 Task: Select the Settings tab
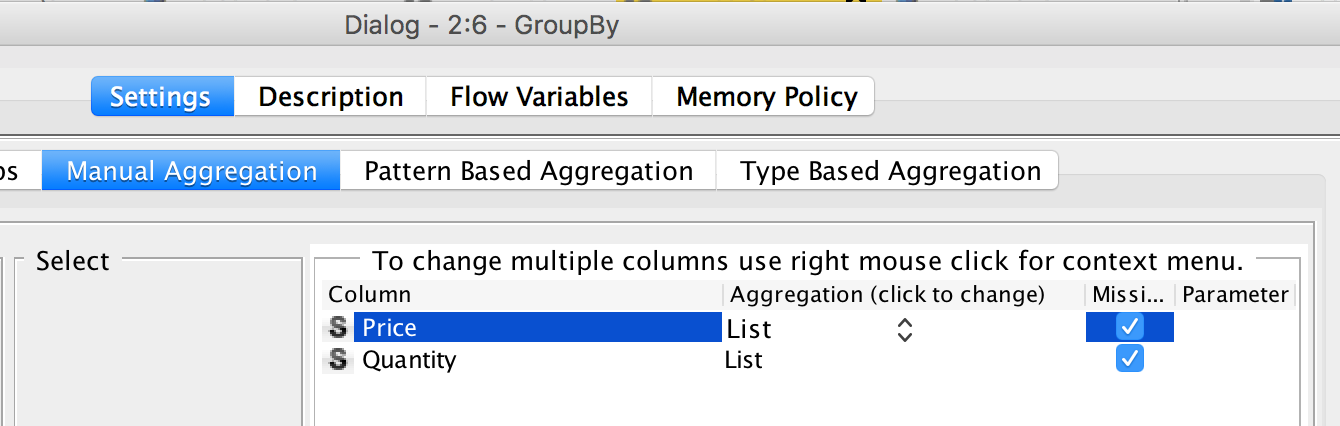click(161, 97)
